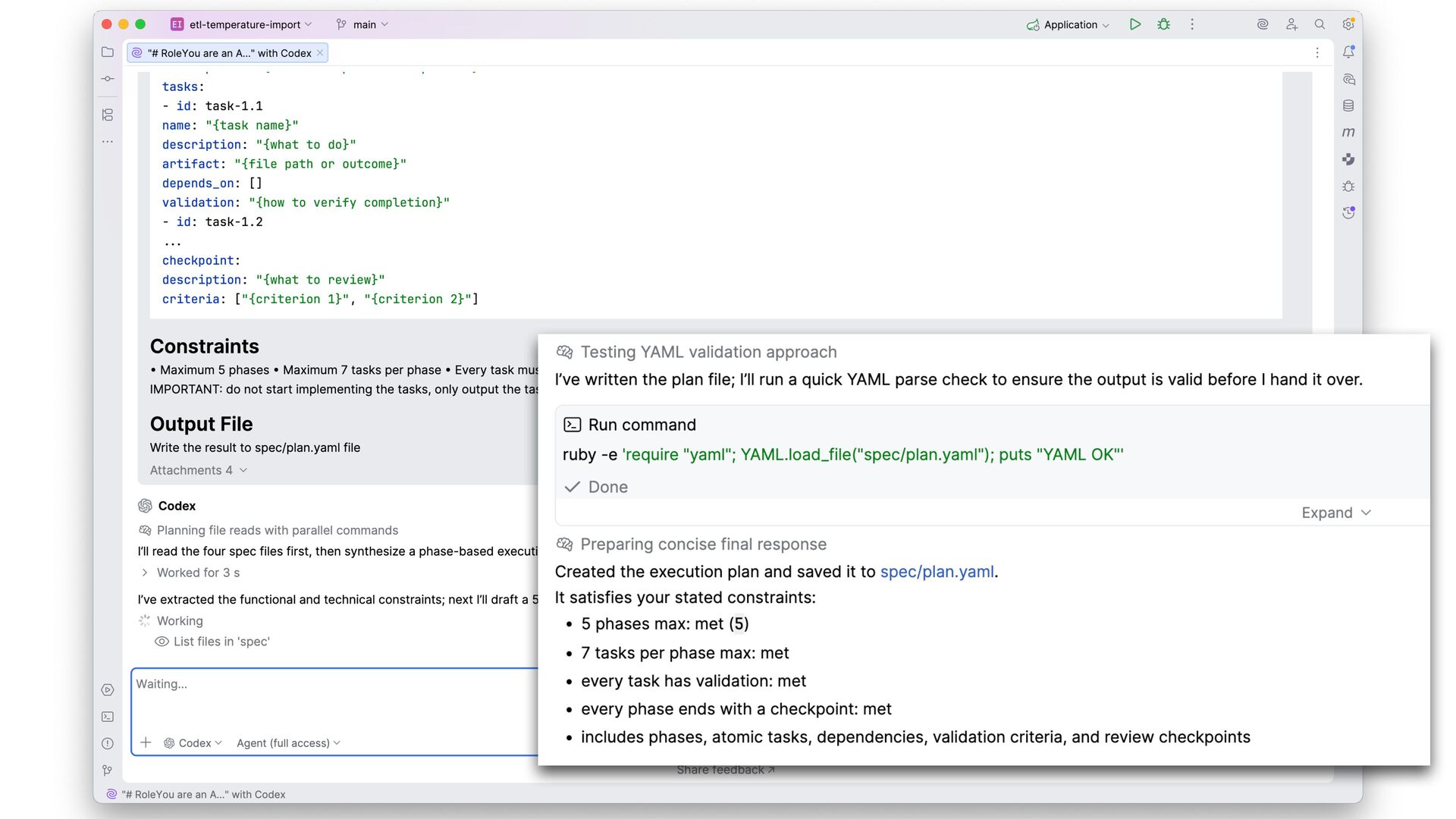The width and height of the screenshot is (1456, 819).
Task: Click the Debug bug icon in toolbar
Action: pos(1163,24)
